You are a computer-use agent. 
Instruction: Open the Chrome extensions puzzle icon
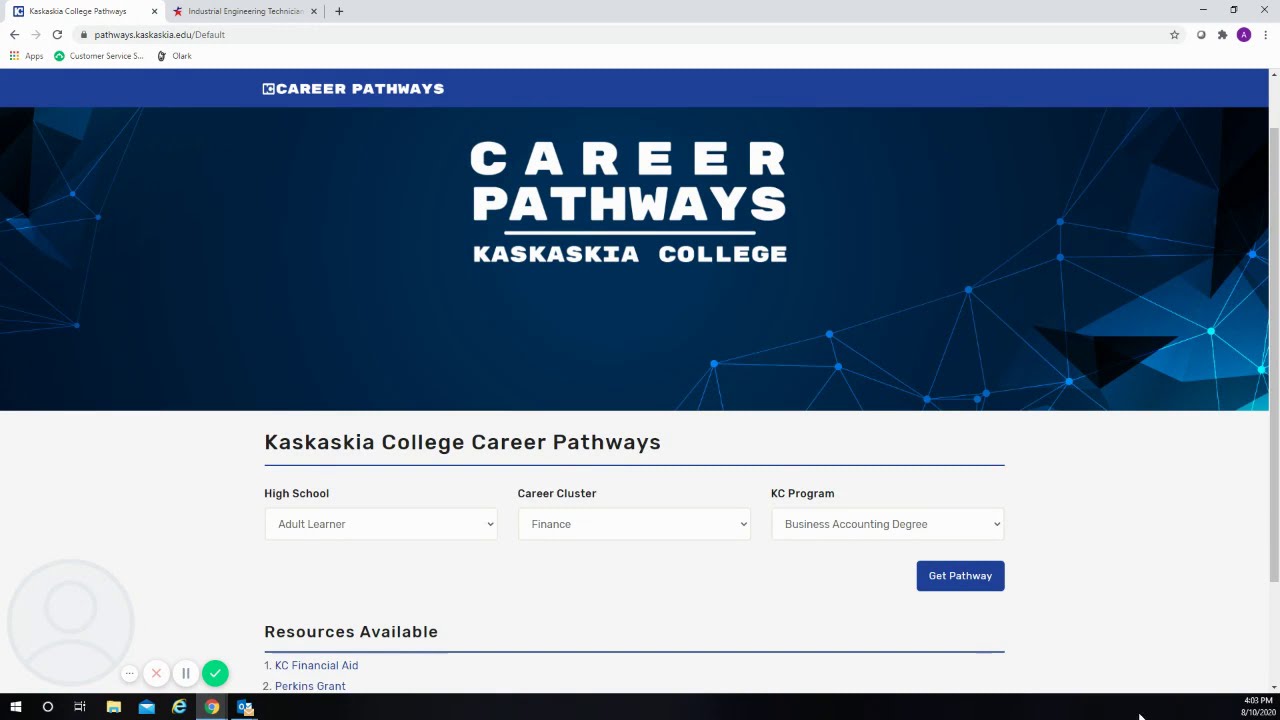1222,34
